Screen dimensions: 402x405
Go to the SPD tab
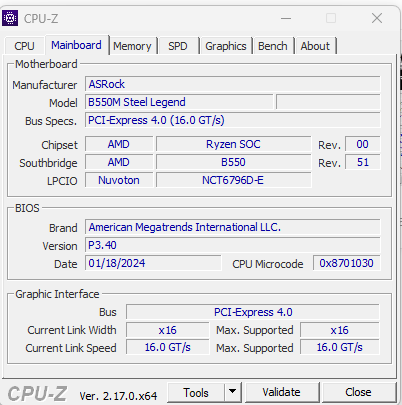click(x=178, y=46)
